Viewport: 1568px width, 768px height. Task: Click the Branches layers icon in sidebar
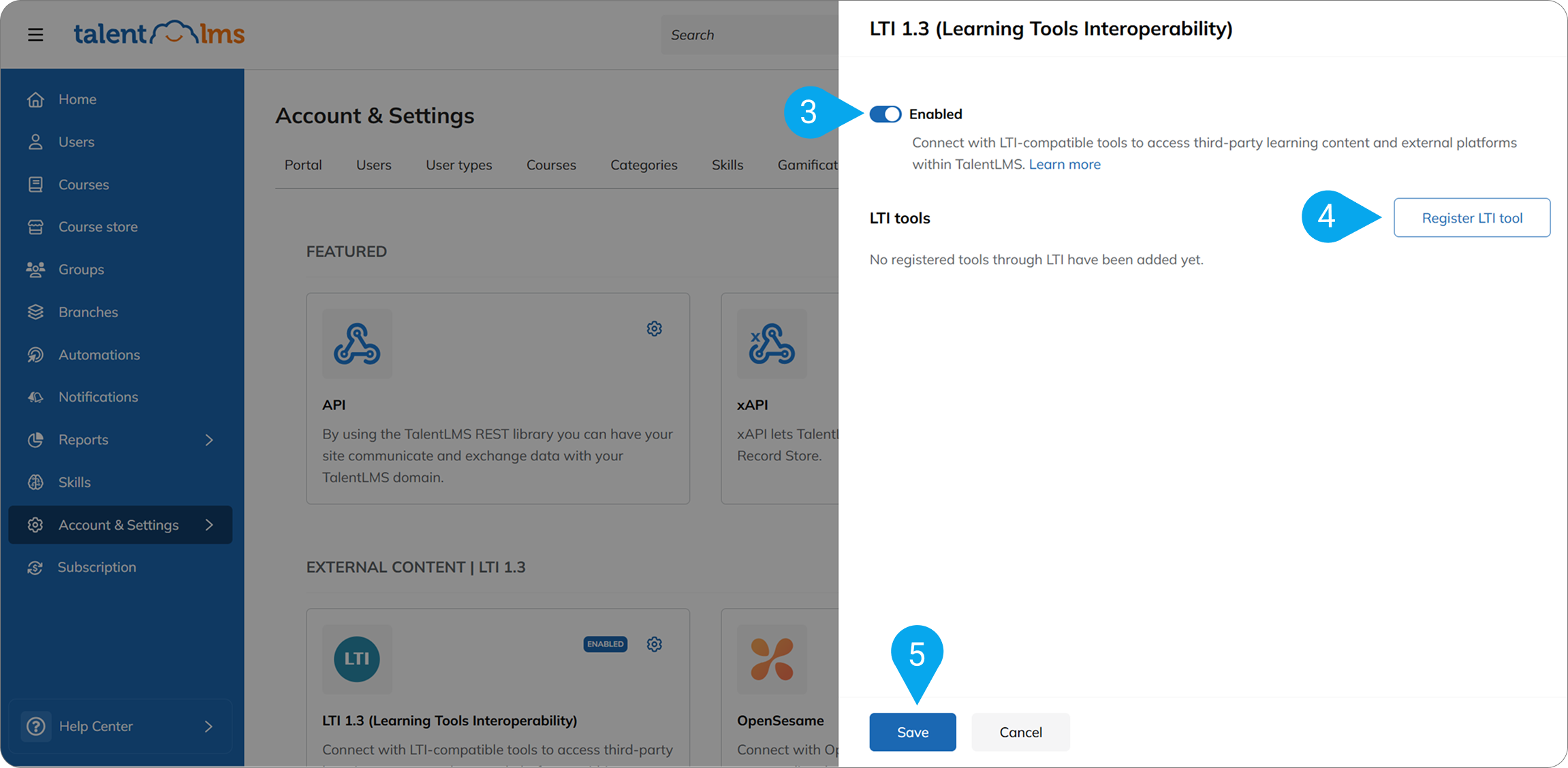[x=35, y=312]
